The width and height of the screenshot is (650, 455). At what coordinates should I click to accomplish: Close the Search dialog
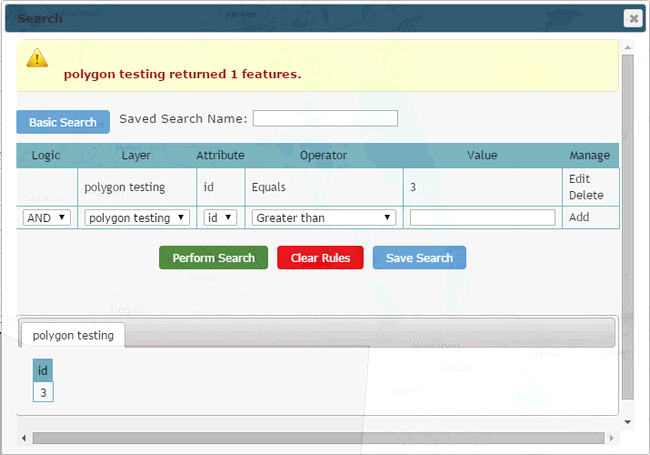[632, 18]
